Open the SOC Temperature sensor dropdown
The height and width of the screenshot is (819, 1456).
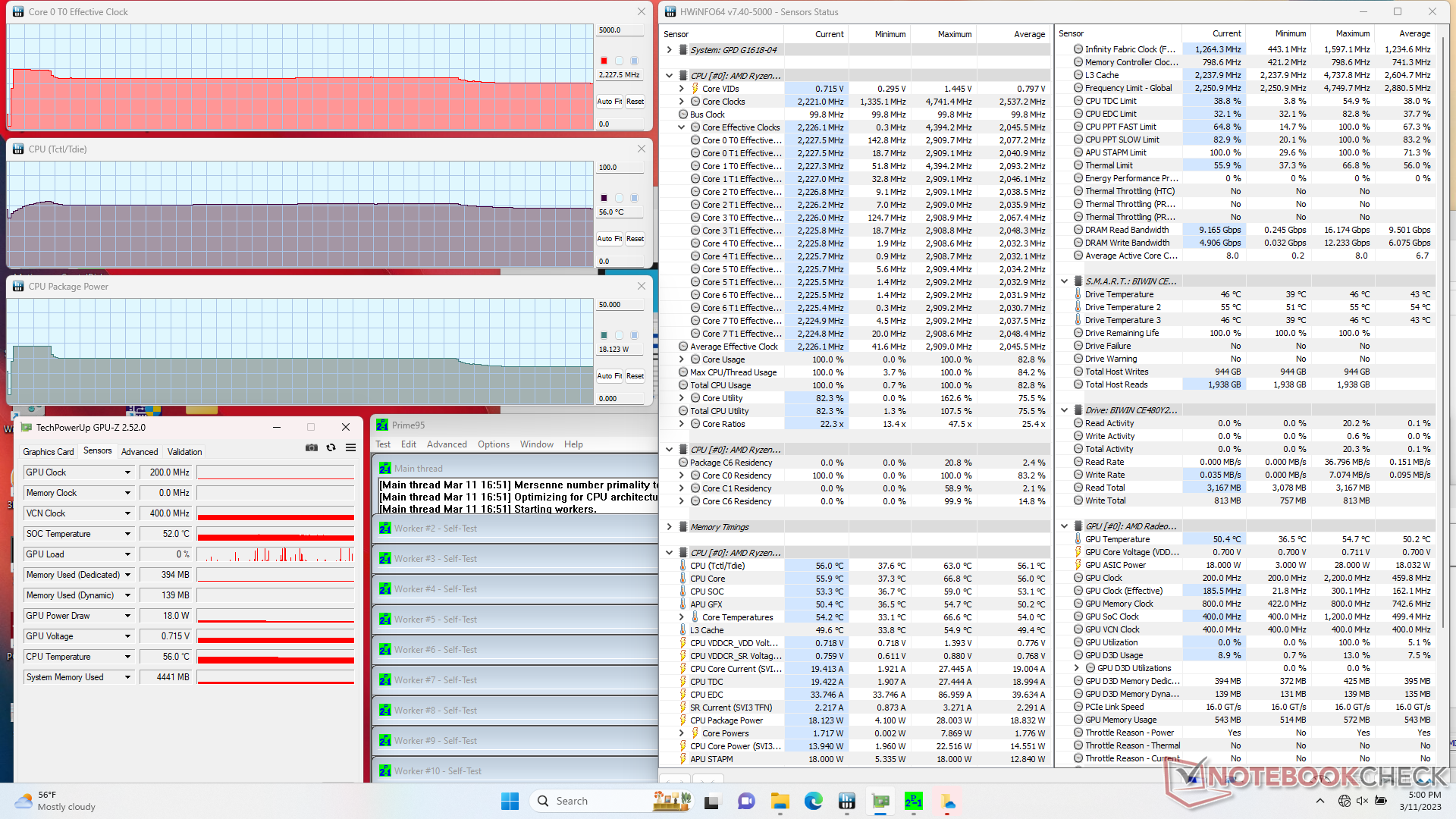(127, 534)
